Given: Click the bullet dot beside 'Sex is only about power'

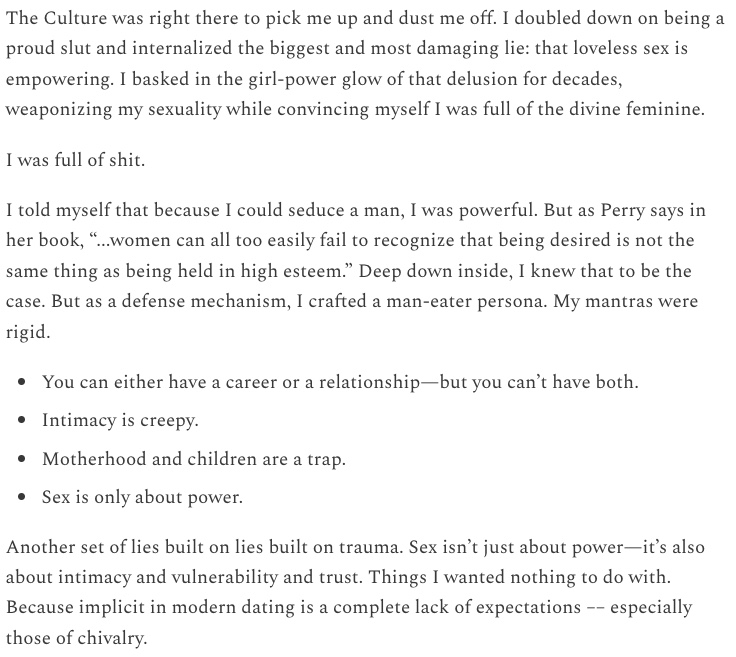Looking at the screenshot, I should (21, 497).
